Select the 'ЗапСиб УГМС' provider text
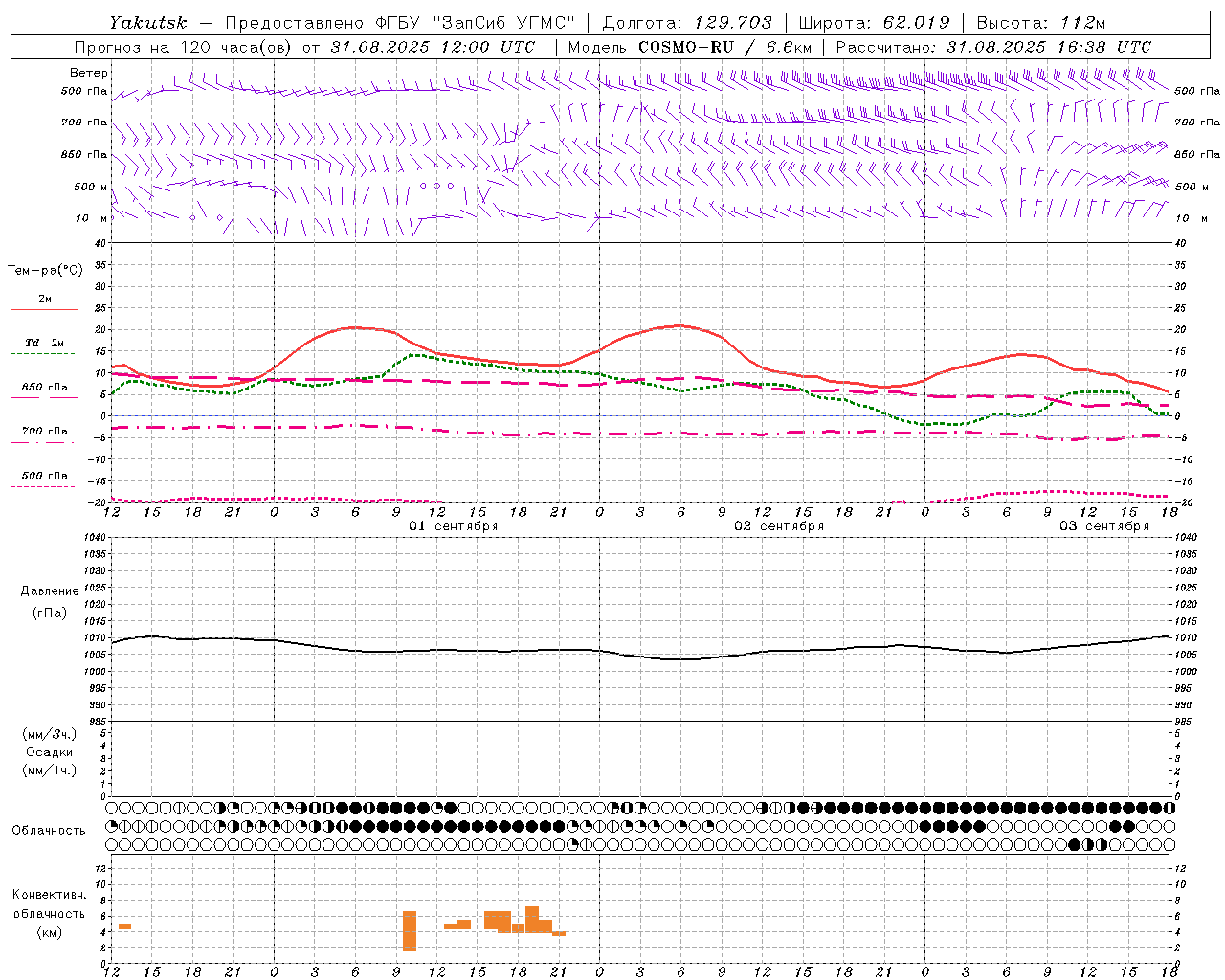Screen dimensions: 1225x980 point(503,23)
